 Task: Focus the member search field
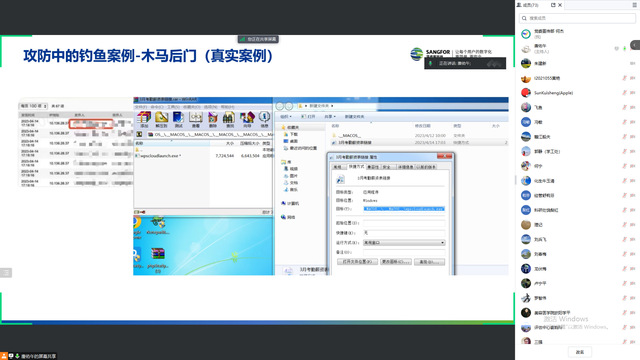577,18
